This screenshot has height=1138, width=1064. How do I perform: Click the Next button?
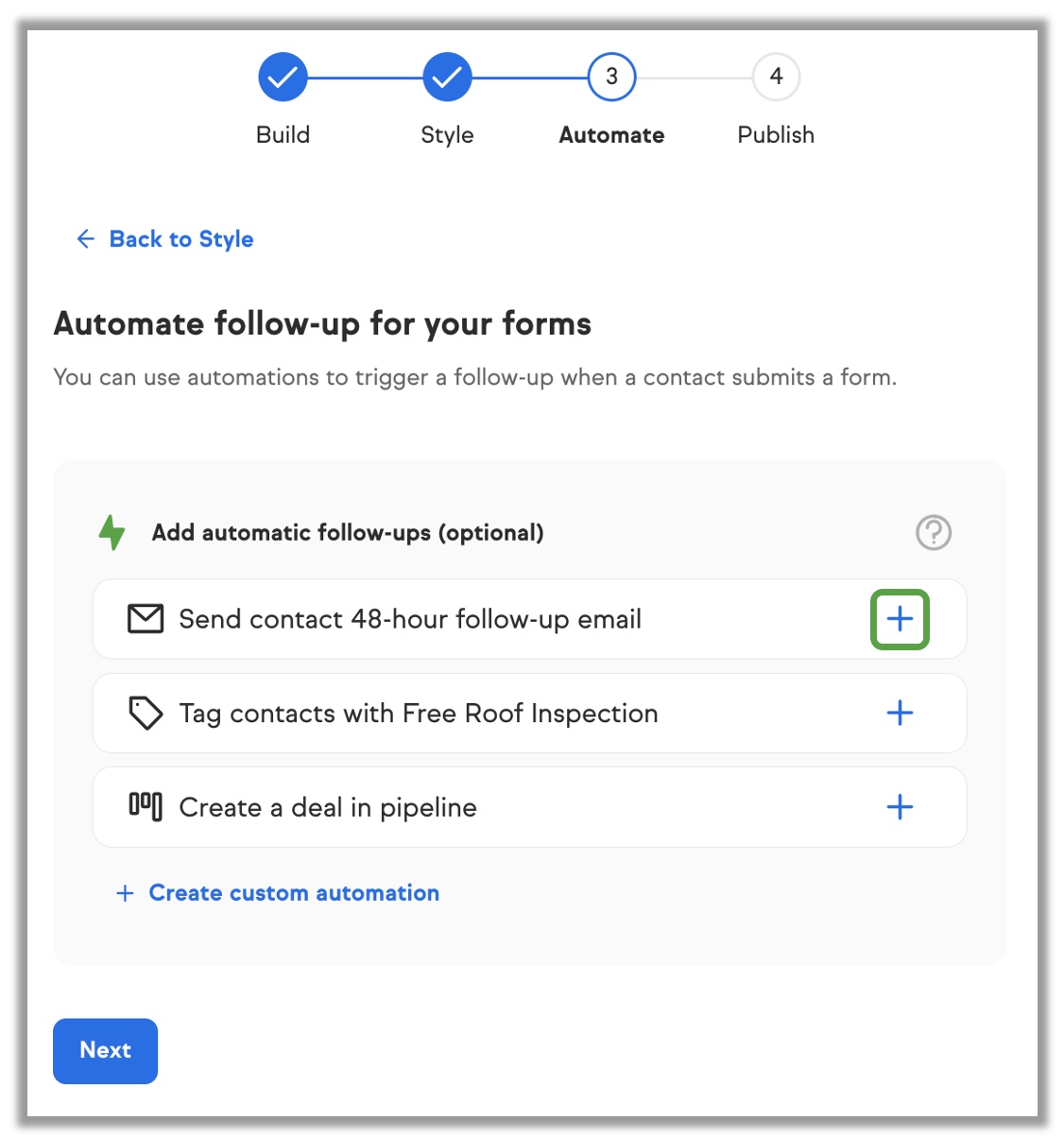click(105, 1050)
